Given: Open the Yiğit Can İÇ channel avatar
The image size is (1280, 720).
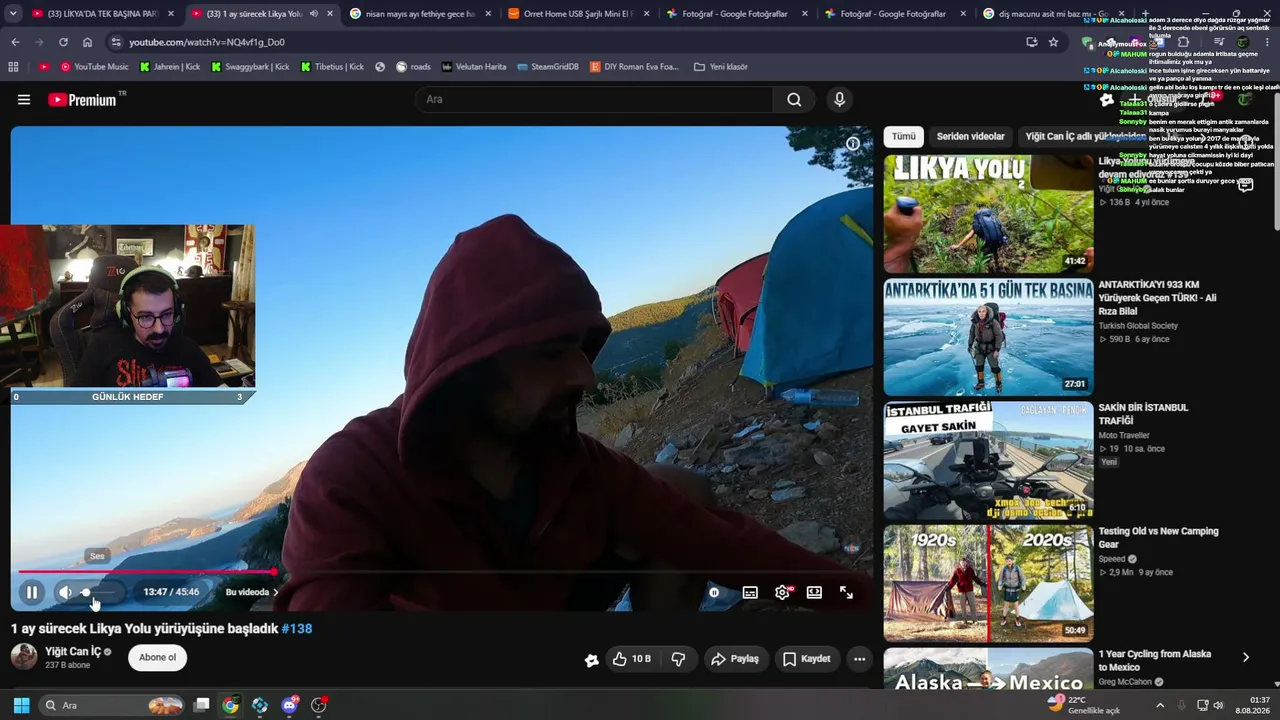Looking at the screenshot, I should click(24, 657).
